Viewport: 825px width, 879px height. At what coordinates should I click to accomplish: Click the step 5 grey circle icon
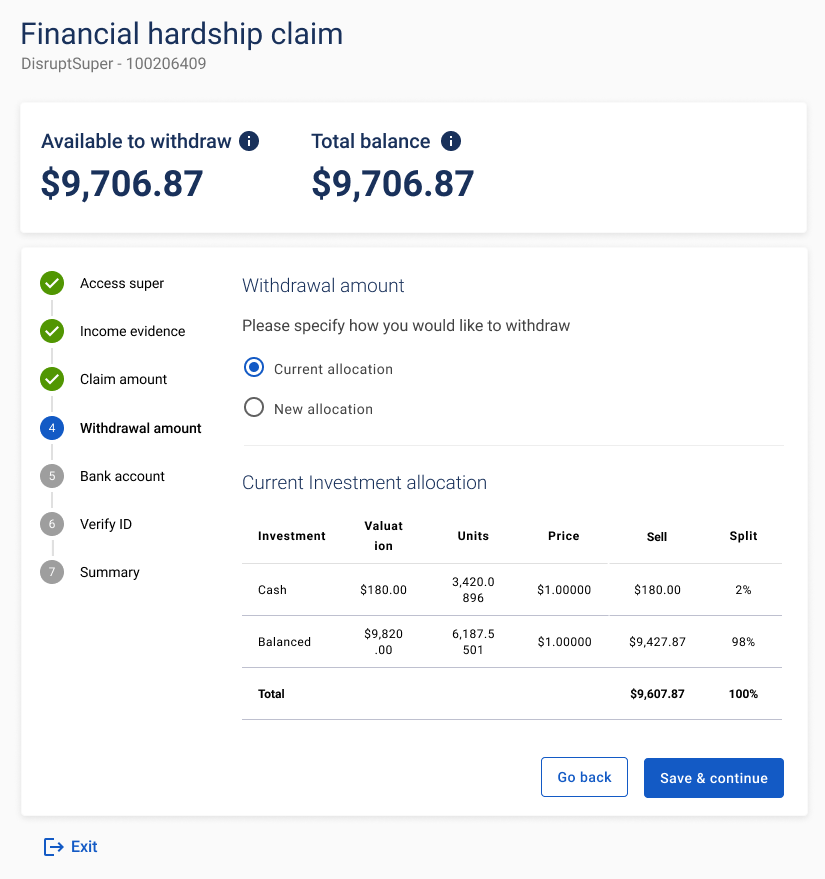pyautogui.click(x=52, y=476)
